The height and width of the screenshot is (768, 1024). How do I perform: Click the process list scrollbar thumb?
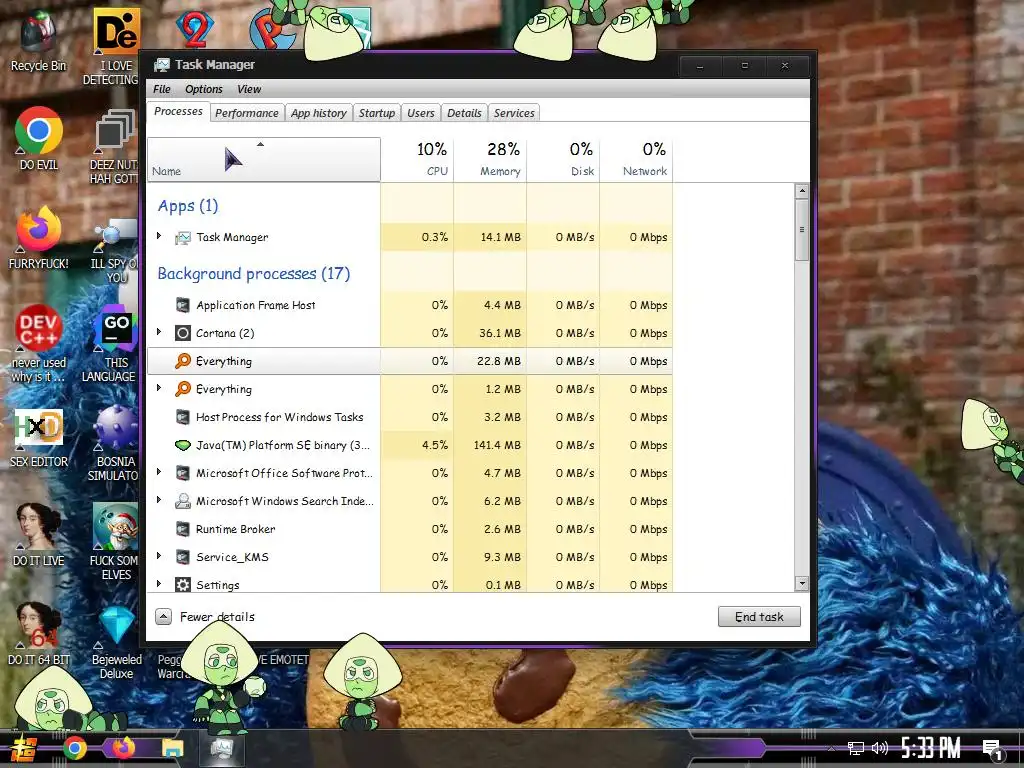click(x=802, y=230)
